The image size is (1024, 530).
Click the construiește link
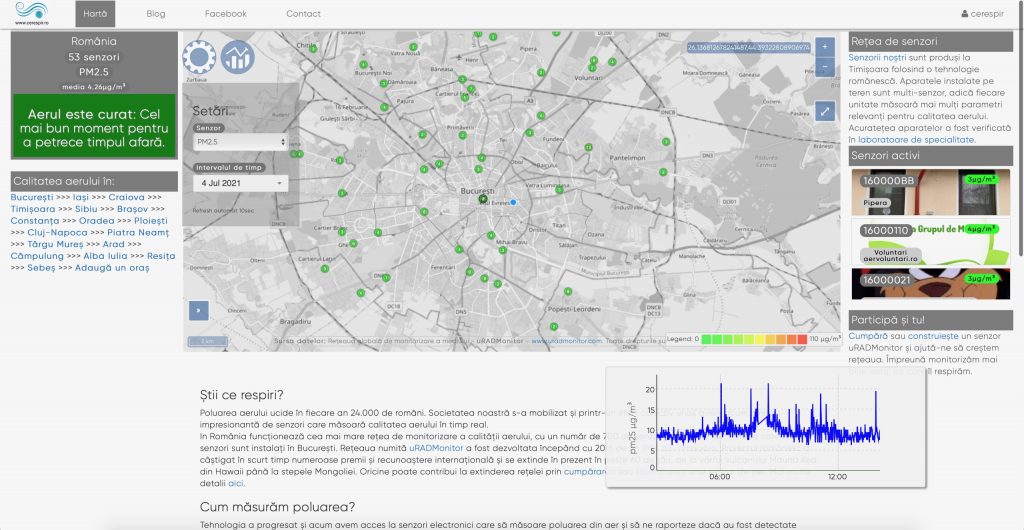point(931,335)
